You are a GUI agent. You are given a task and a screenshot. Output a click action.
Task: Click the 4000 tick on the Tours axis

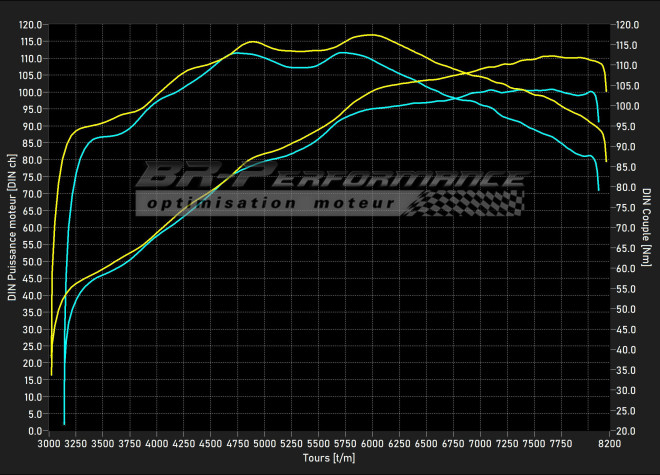point(157,442)
